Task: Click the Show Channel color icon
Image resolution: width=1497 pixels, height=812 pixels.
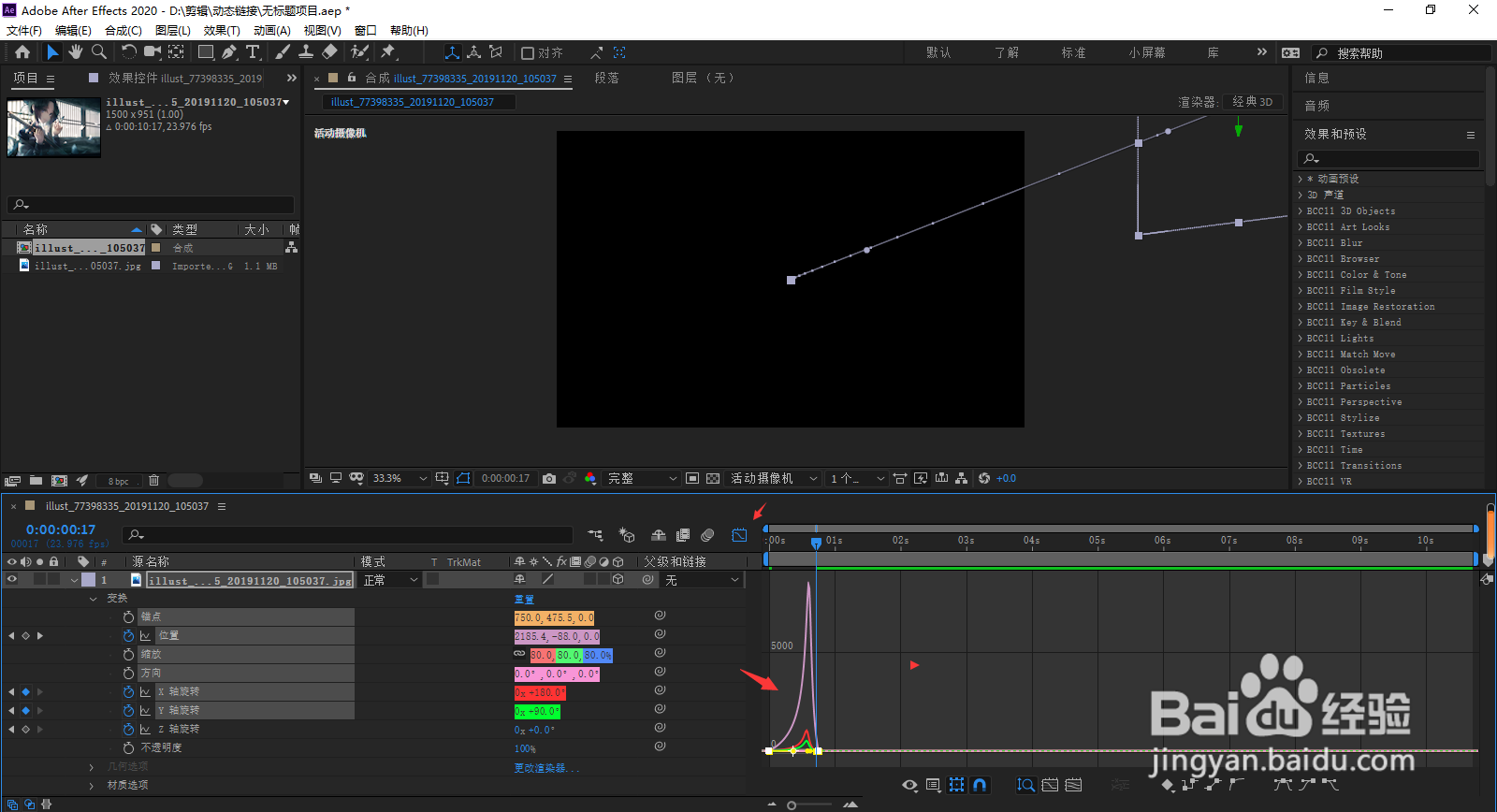Action: pyautogui.click(x=590, y=478)
